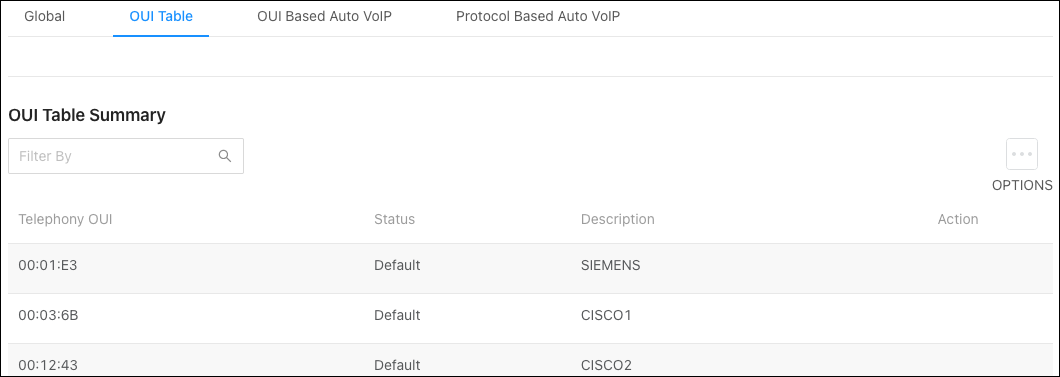Go to Protocol Based Auto VoIP tab
This screenshot has width=1060, height=377.
pos(538,17)
